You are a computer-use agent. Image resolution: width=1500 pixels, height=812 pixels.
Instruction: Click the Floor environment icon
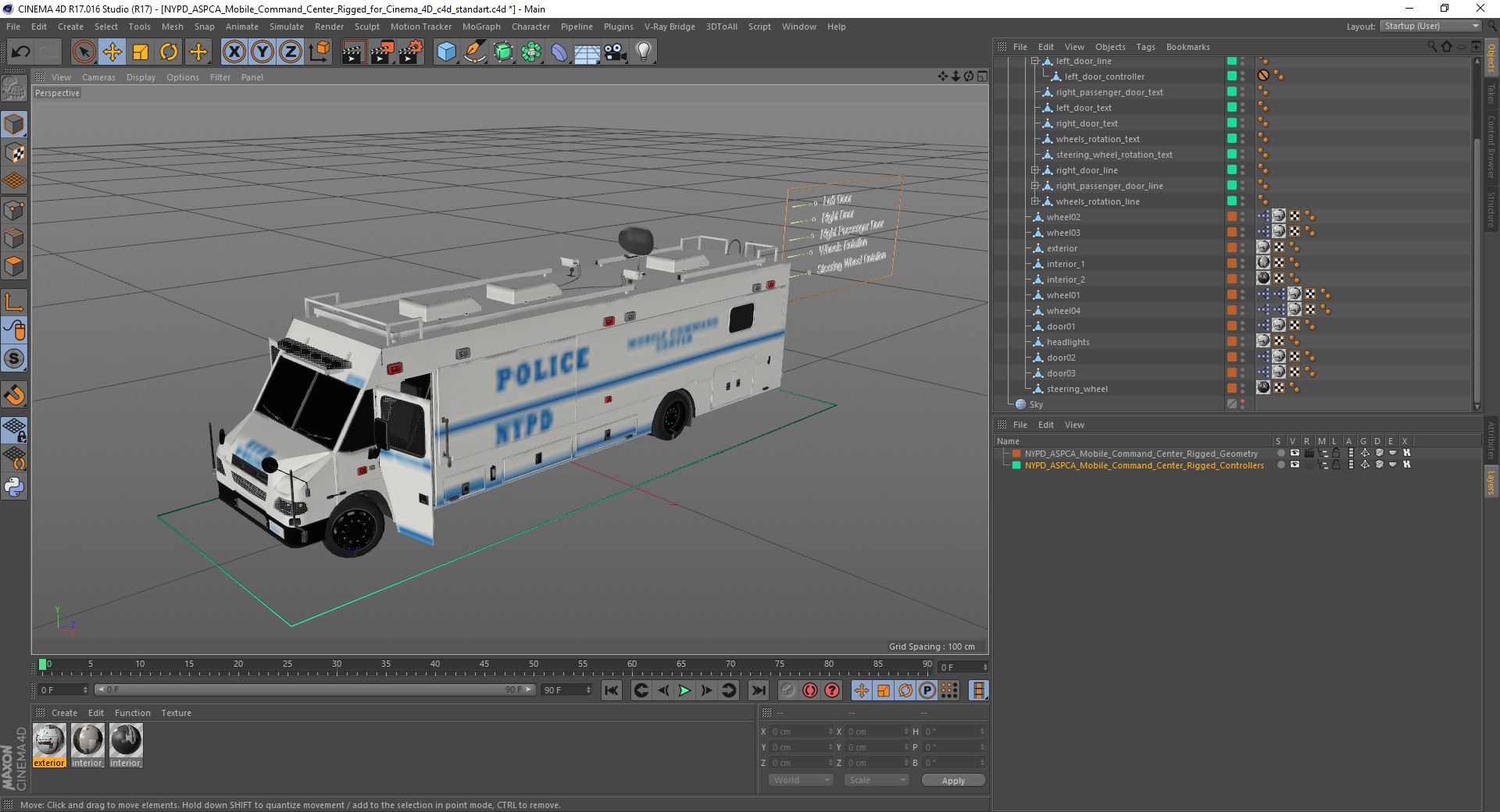click(587, 52)
